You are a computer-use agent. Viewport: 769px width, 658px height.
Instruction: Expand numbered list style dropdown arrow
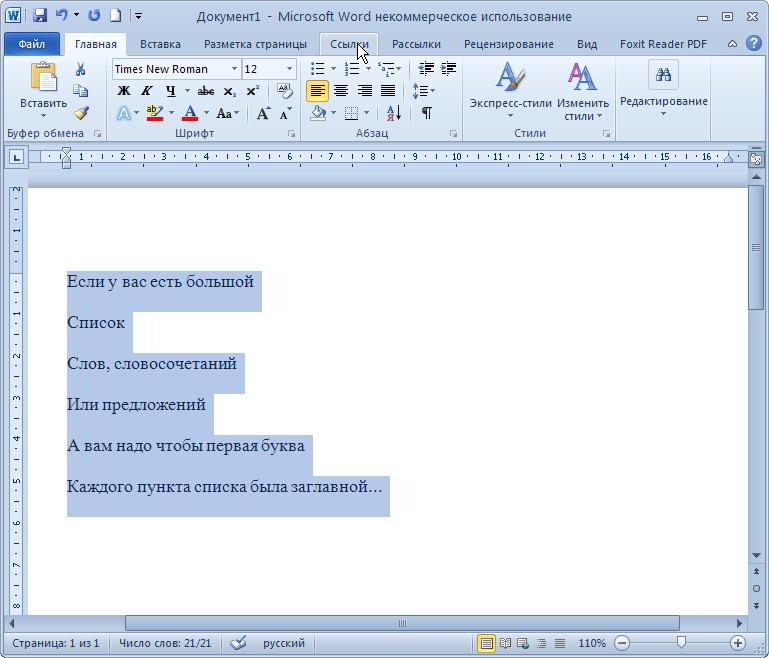point(368,69)
